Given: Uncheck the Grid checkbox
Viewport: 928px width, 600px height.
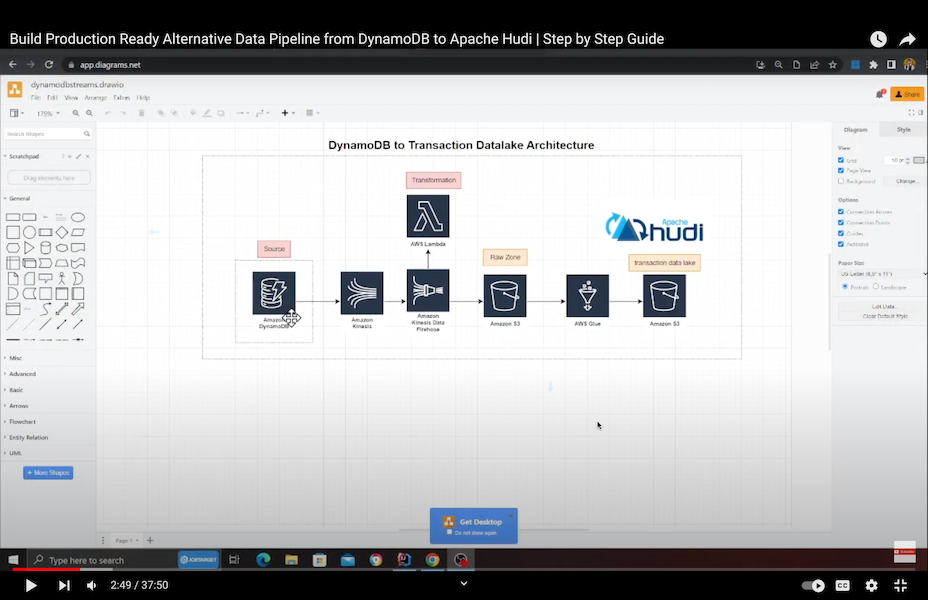Looking at the screenshot, I should [x=841, y=160].
